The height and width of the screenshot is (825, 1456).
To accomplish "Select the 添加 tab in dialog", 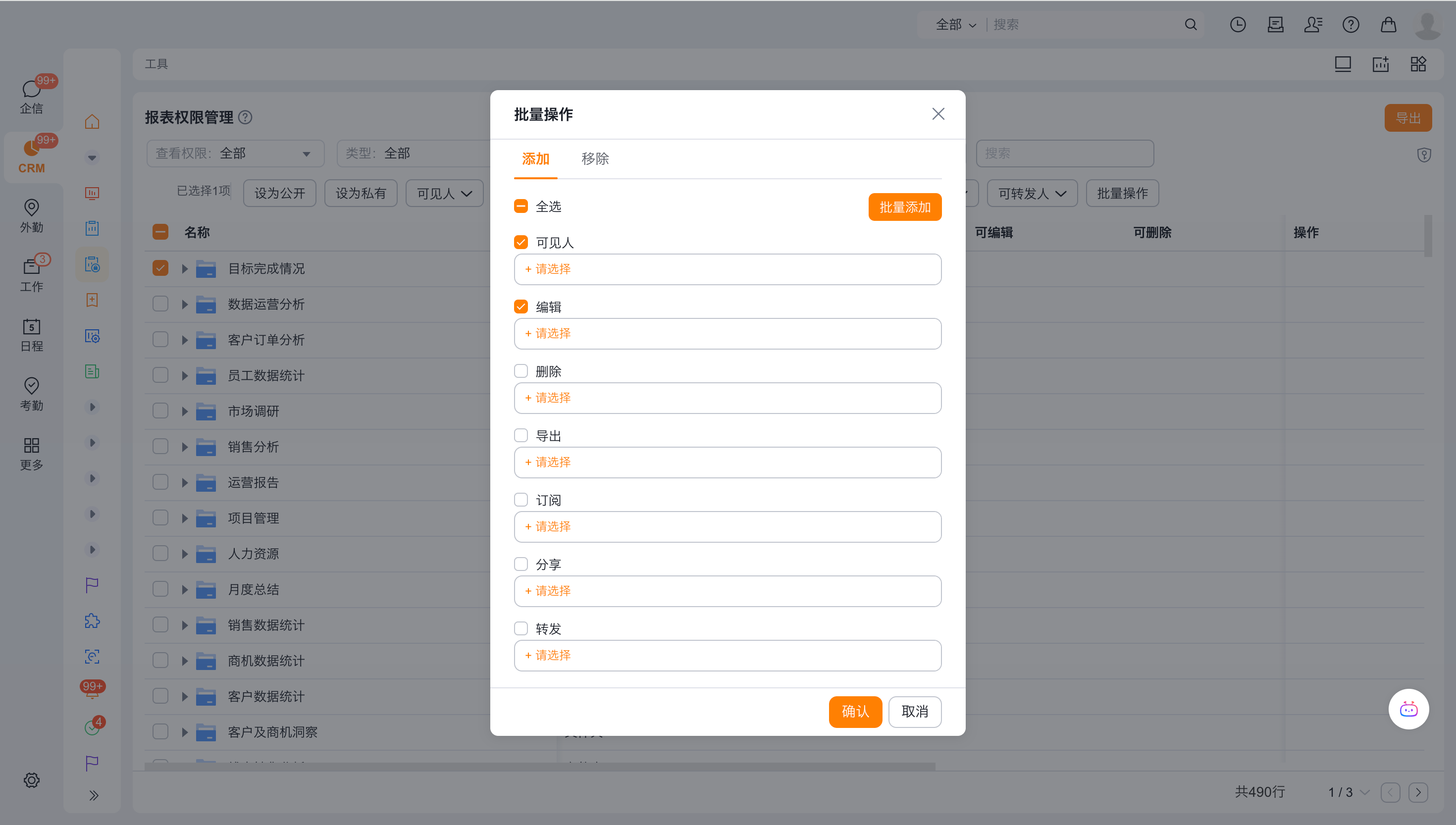I will click(535, 158).
